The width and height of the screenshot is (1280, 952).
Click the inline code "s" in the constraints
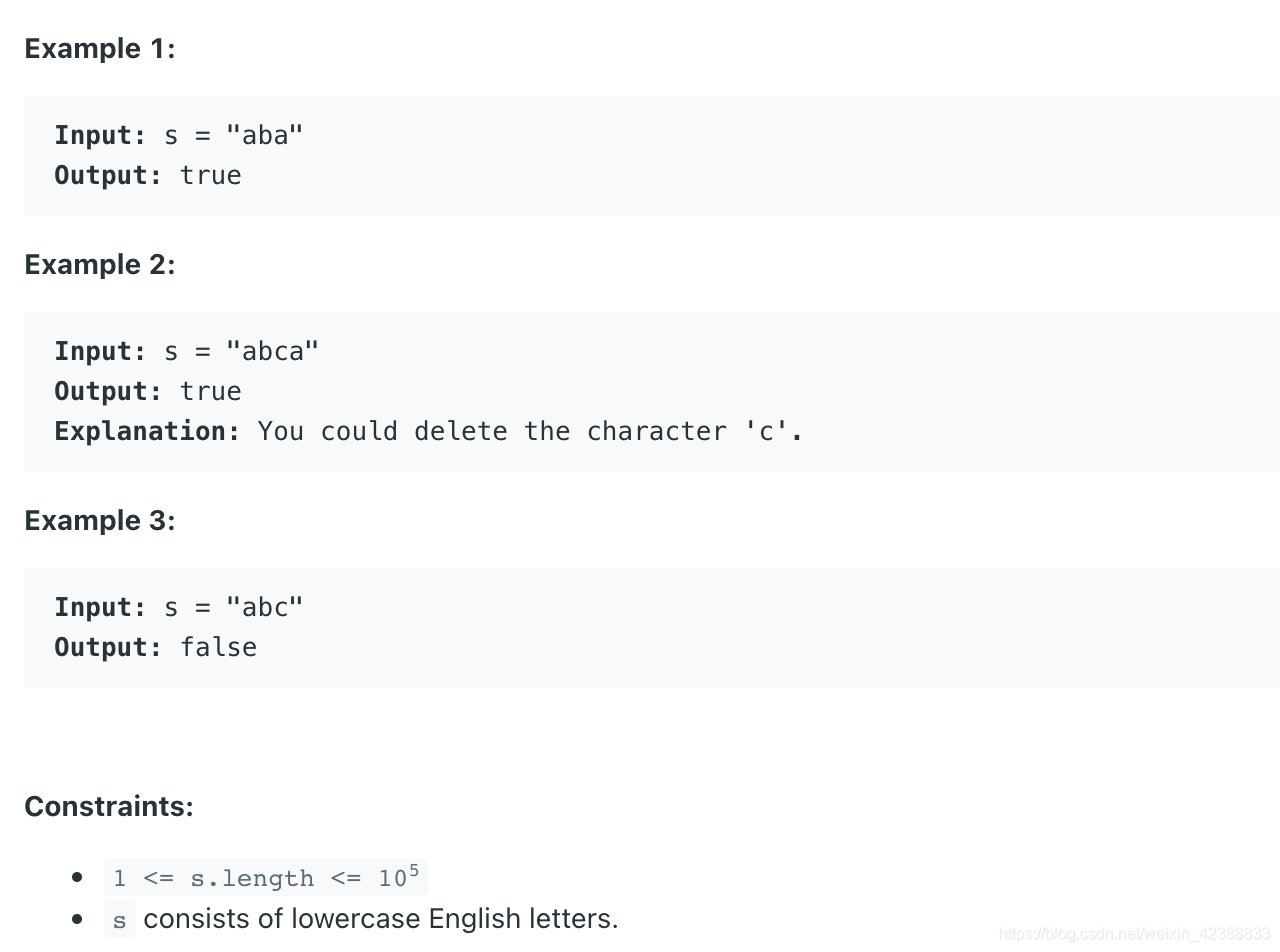pyautogui.click(x=120, y=919)
